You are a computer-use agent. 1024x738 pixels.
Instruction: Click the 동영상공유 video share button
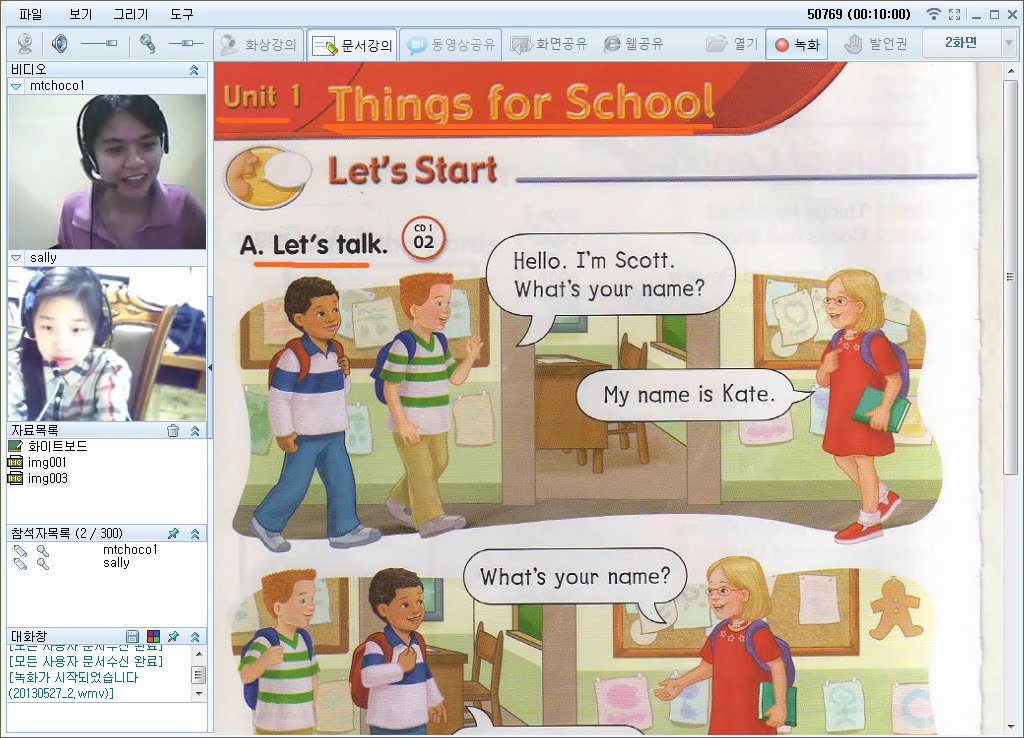tap(451, 44)
